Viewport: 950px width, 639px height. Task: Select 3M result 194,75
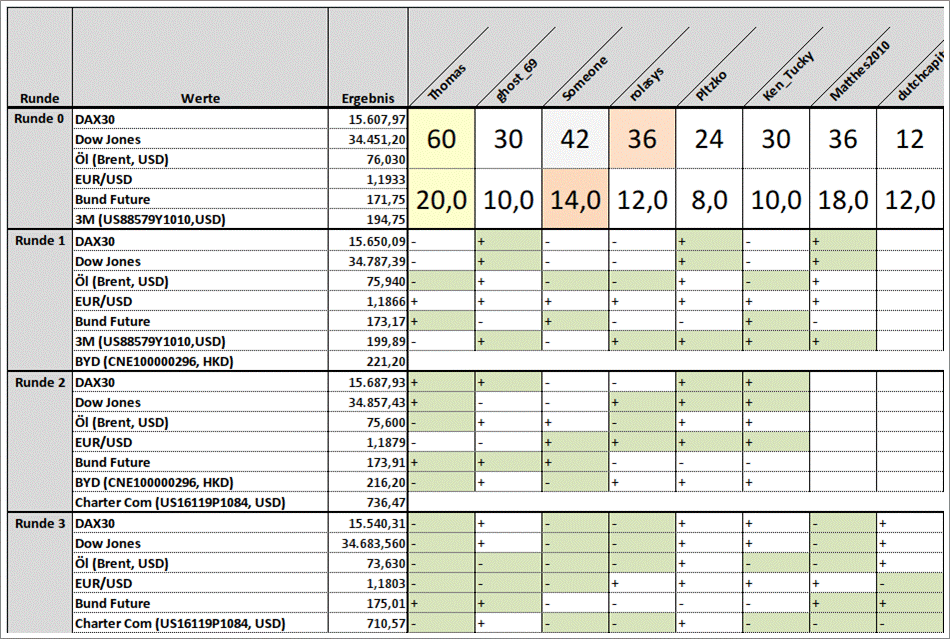tap(368, 219)
